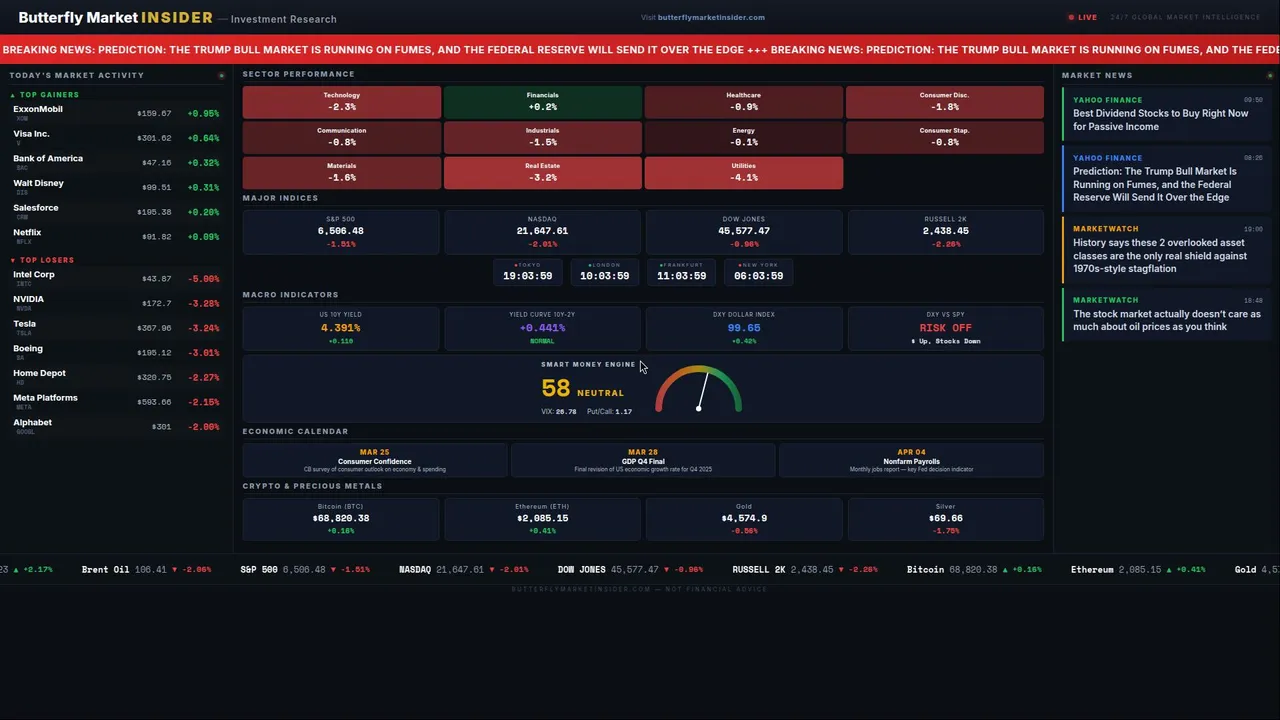
Task: Click the New York world clock
Action: [x=759, y=272]
